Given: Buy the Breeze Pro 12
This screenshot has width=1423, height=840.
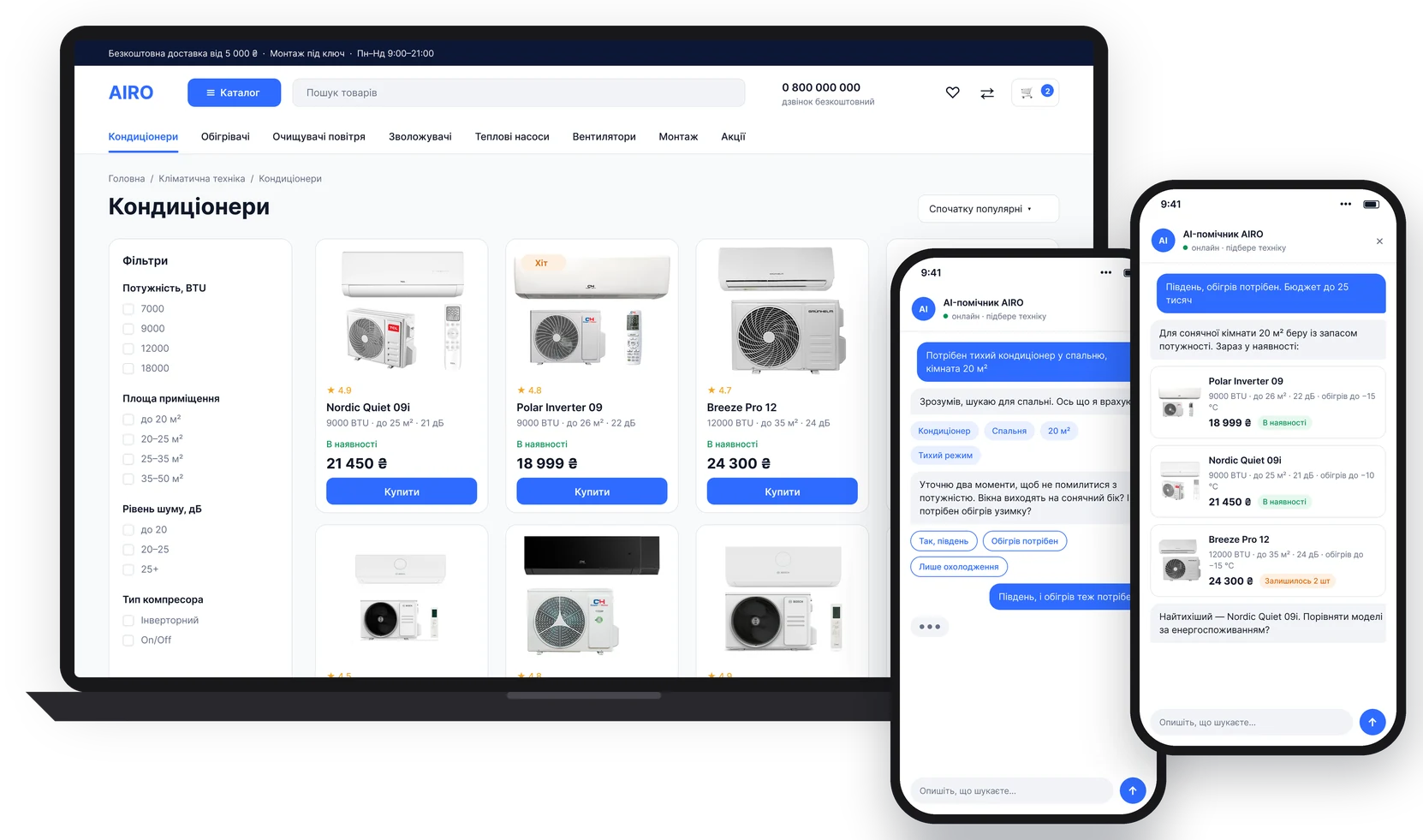Looking at the screenshot, I should pos(782,491).
